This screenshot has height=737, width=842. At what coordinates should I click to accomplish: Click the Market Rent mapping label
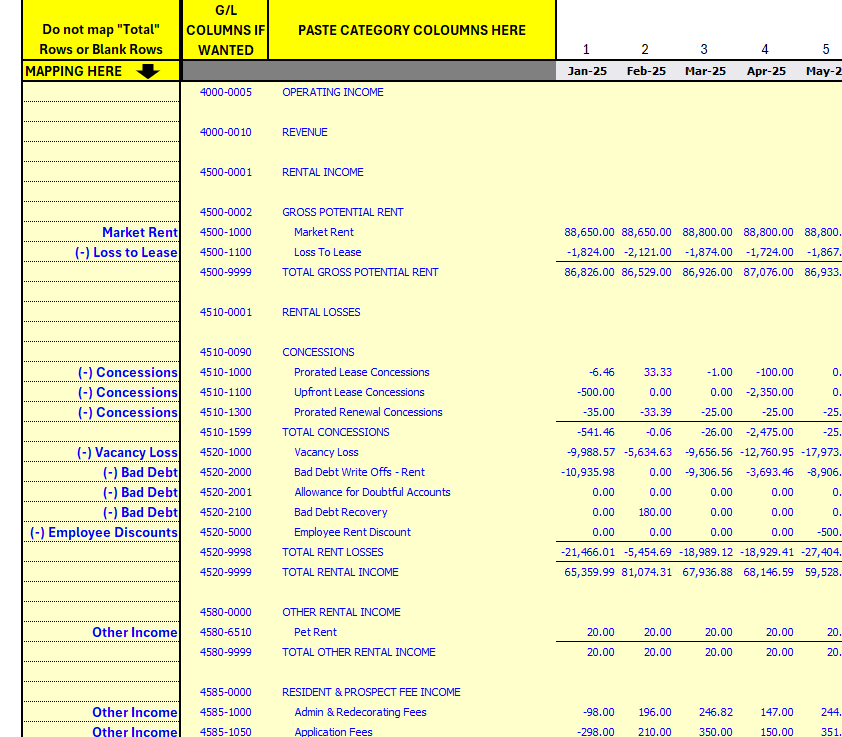tap(140, 232)
